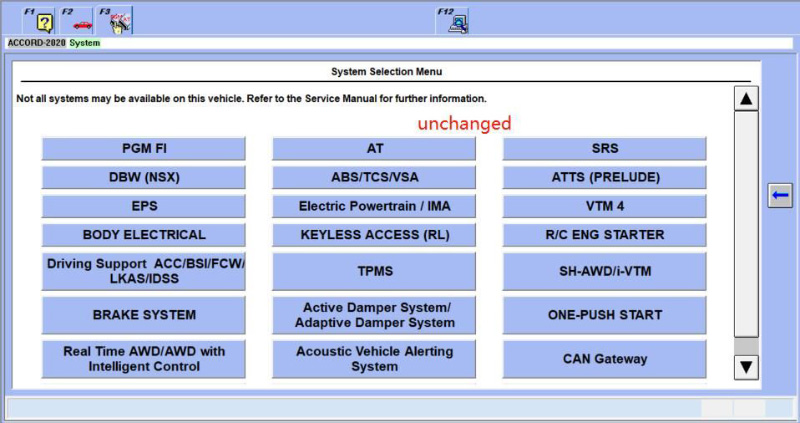
Task: Select VTM 4 system
Action: pos(605,206)
